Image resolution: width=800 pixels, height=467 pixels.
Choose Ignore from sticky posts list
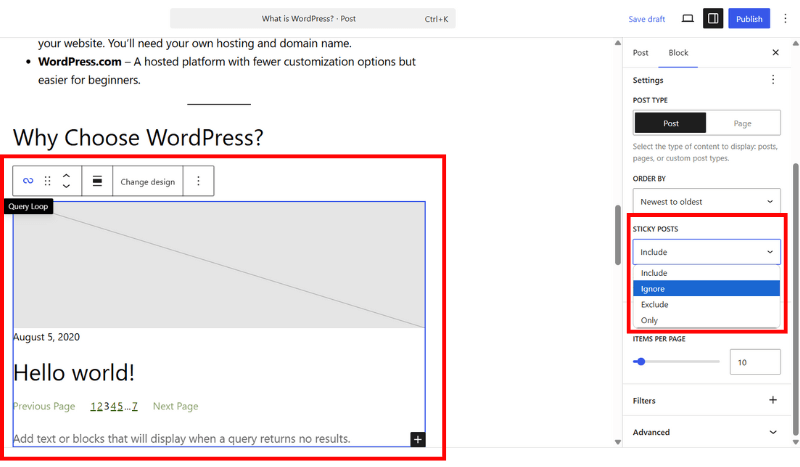[706, 289]
